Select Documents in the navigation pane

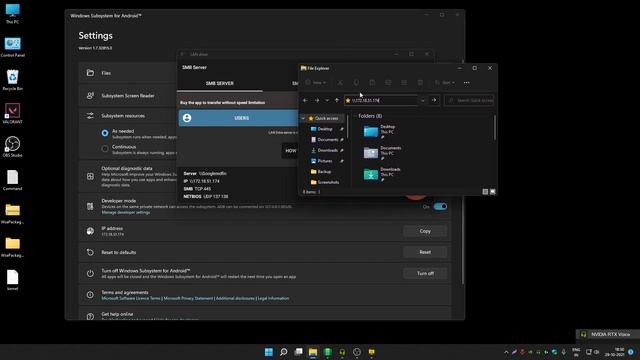click(327, 140)
